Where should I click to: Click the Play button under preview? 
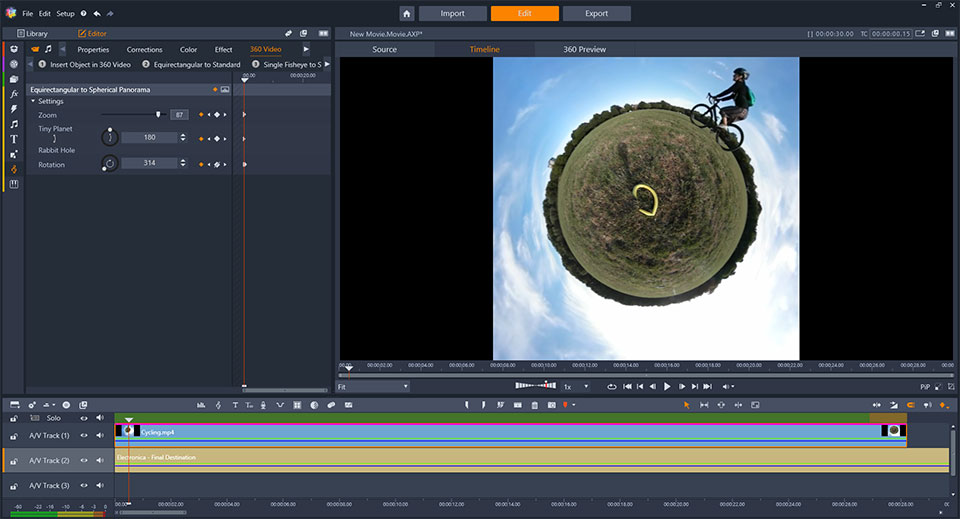coord(667,386)
